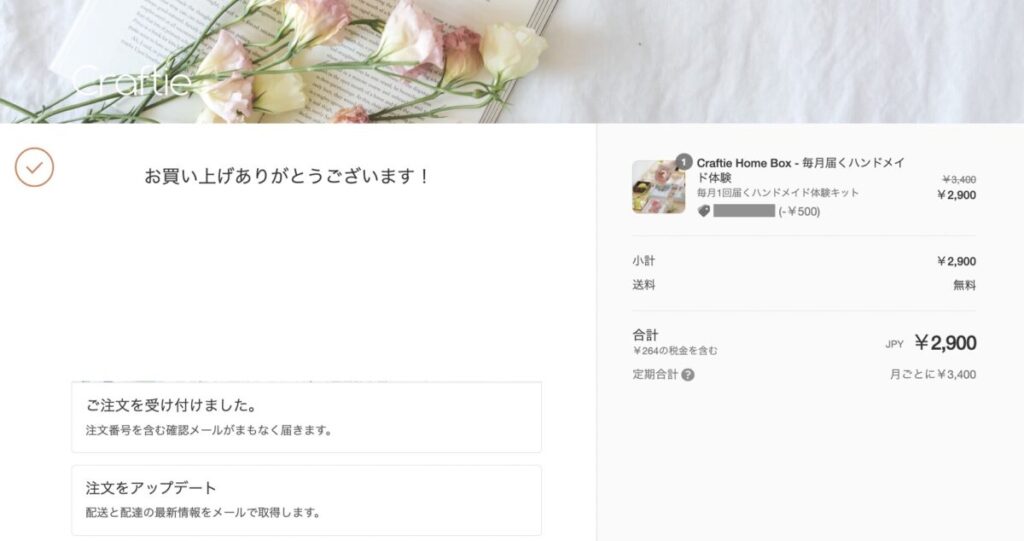Click the flower banner header image

[x=512, y=61]
